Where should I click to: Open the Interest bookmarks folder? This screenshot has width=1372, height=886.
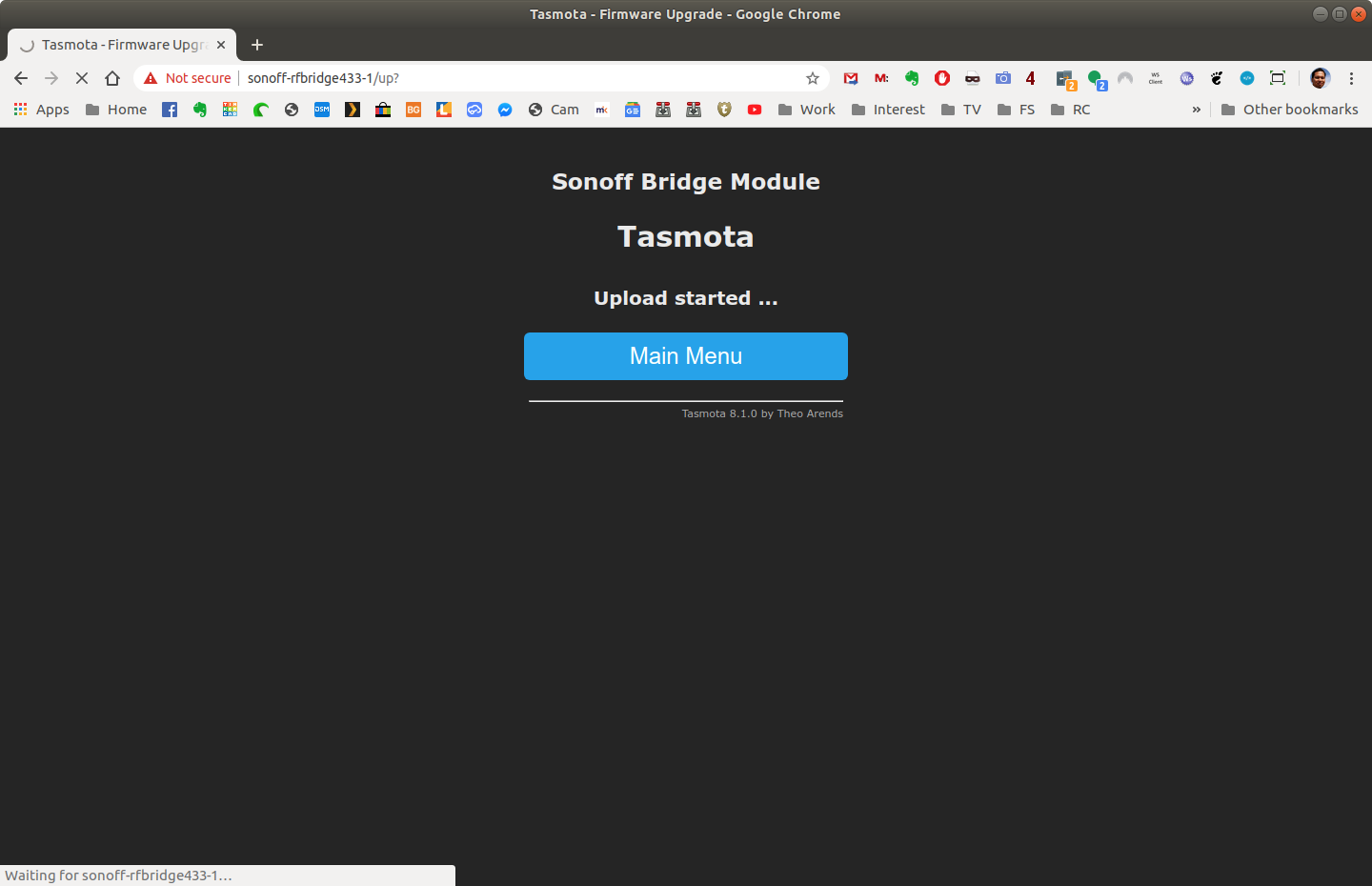tap(888, 110)
